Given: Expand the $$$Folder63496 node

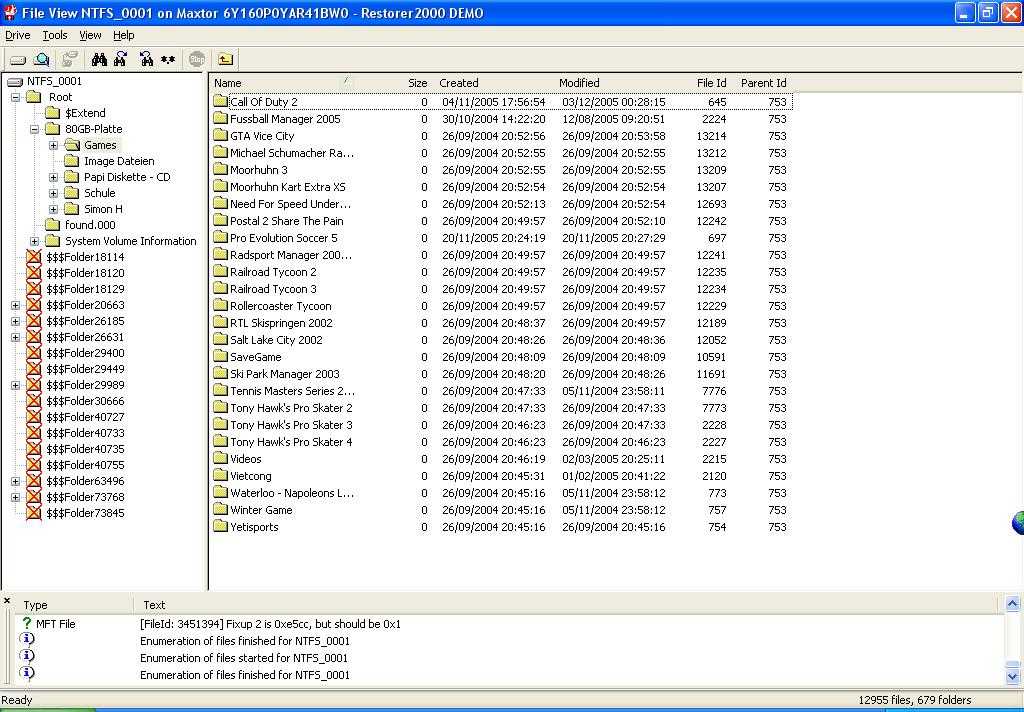Looking at the screenshot, I should point(15,481).
